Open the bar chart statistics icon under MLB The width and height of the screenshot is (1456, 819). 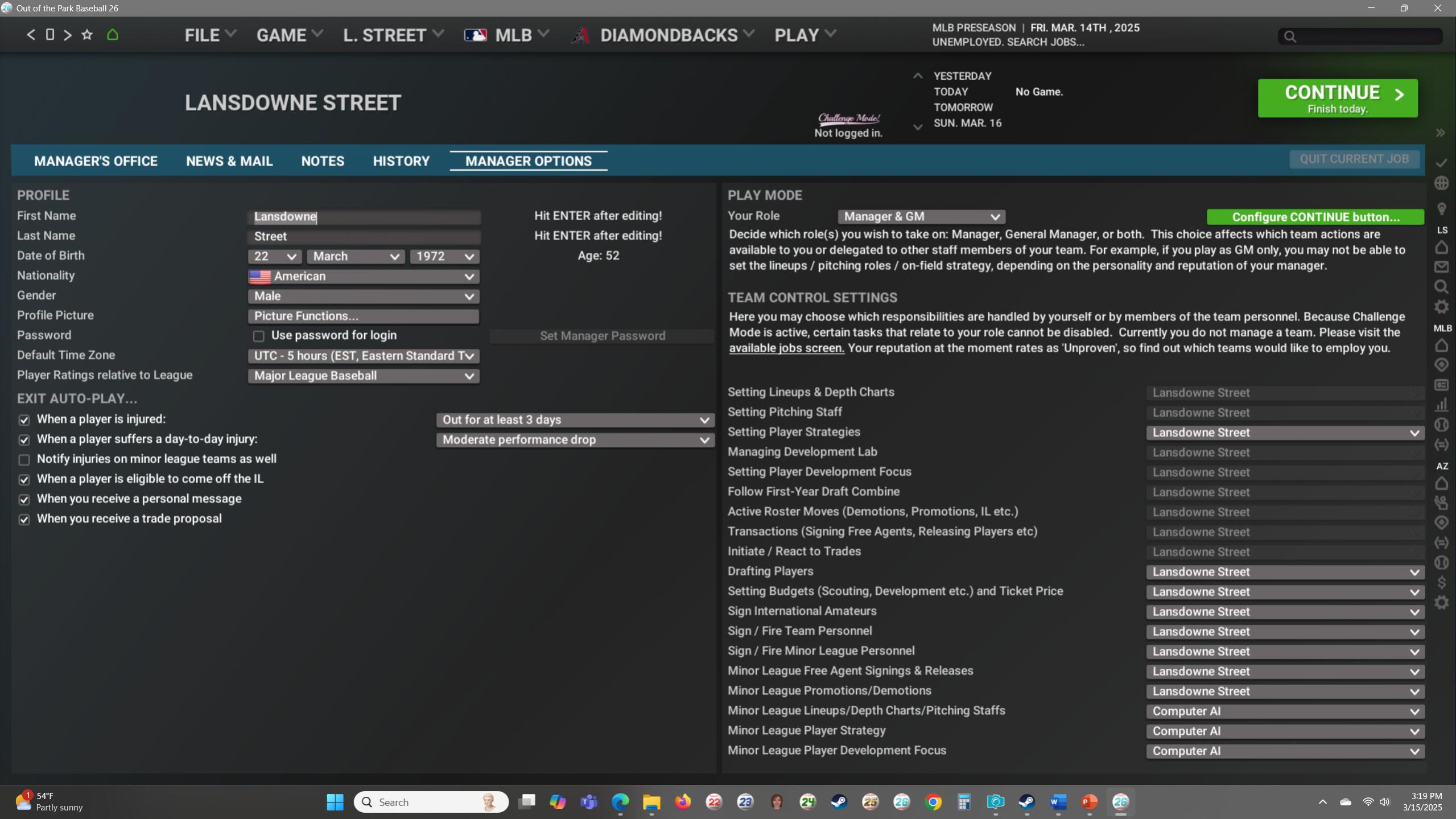[x=1441, y=405]
